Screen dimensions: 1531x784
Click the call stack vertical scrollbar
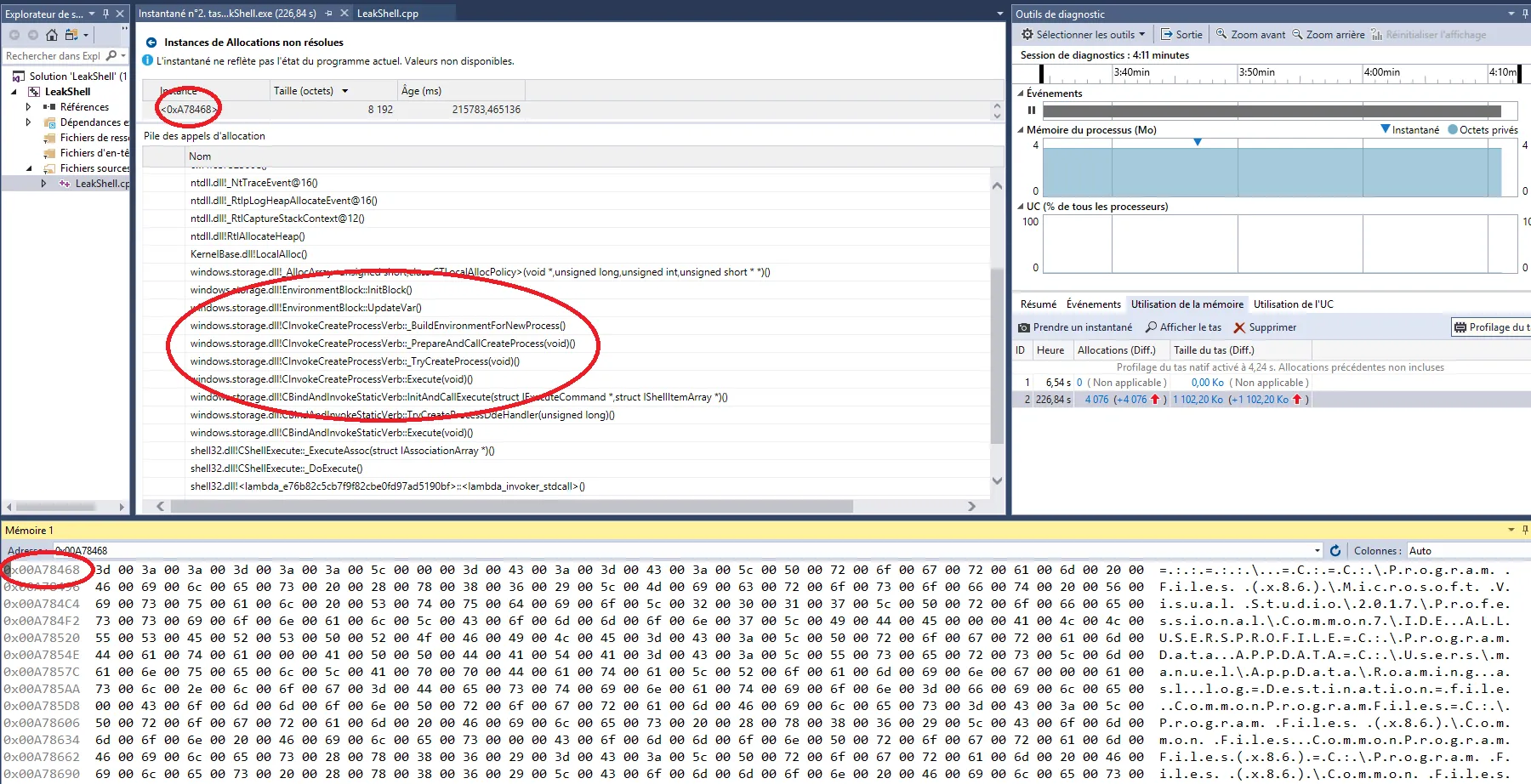click(998, 356)
